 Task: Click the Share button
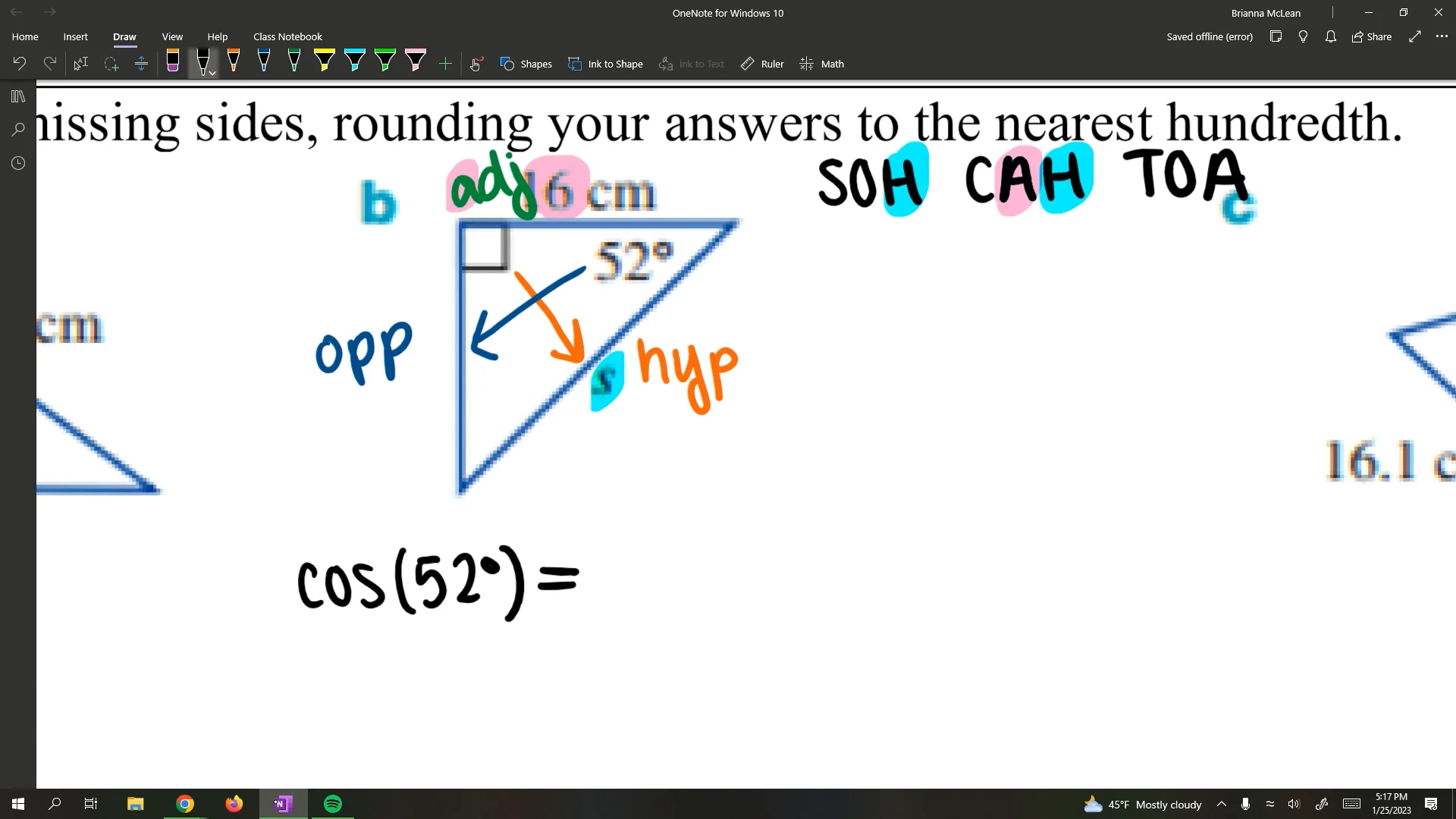1372,36
